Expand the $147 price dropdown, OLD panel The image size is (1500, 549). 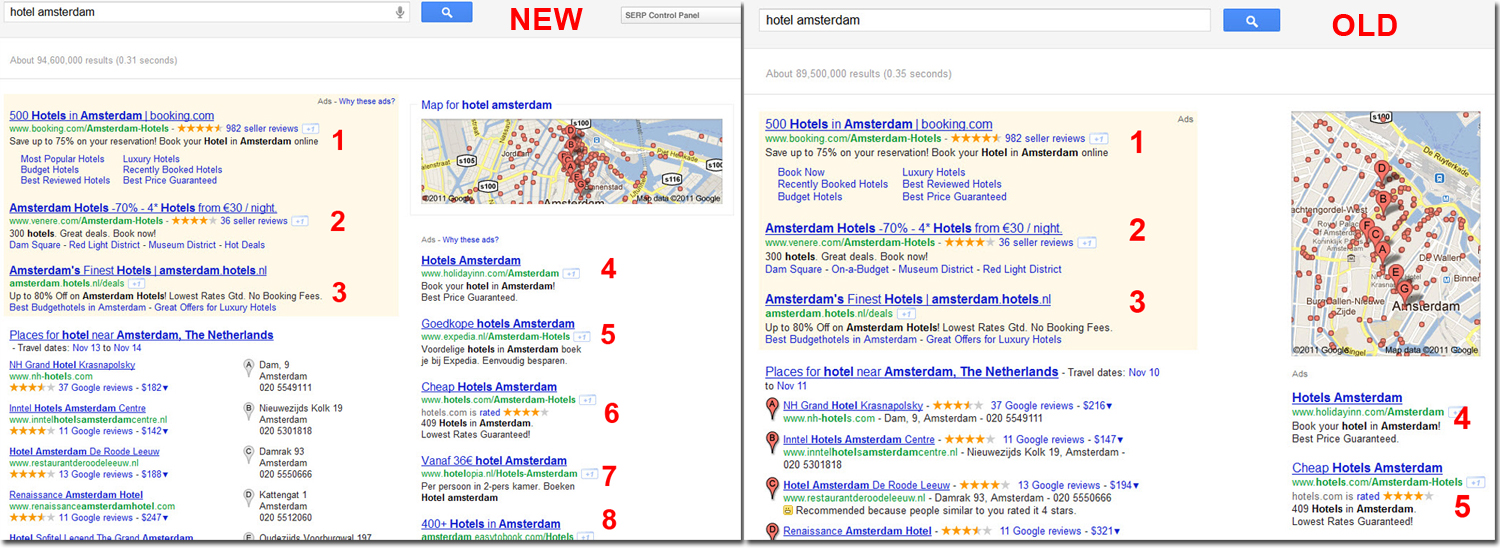click(1109, 440)
